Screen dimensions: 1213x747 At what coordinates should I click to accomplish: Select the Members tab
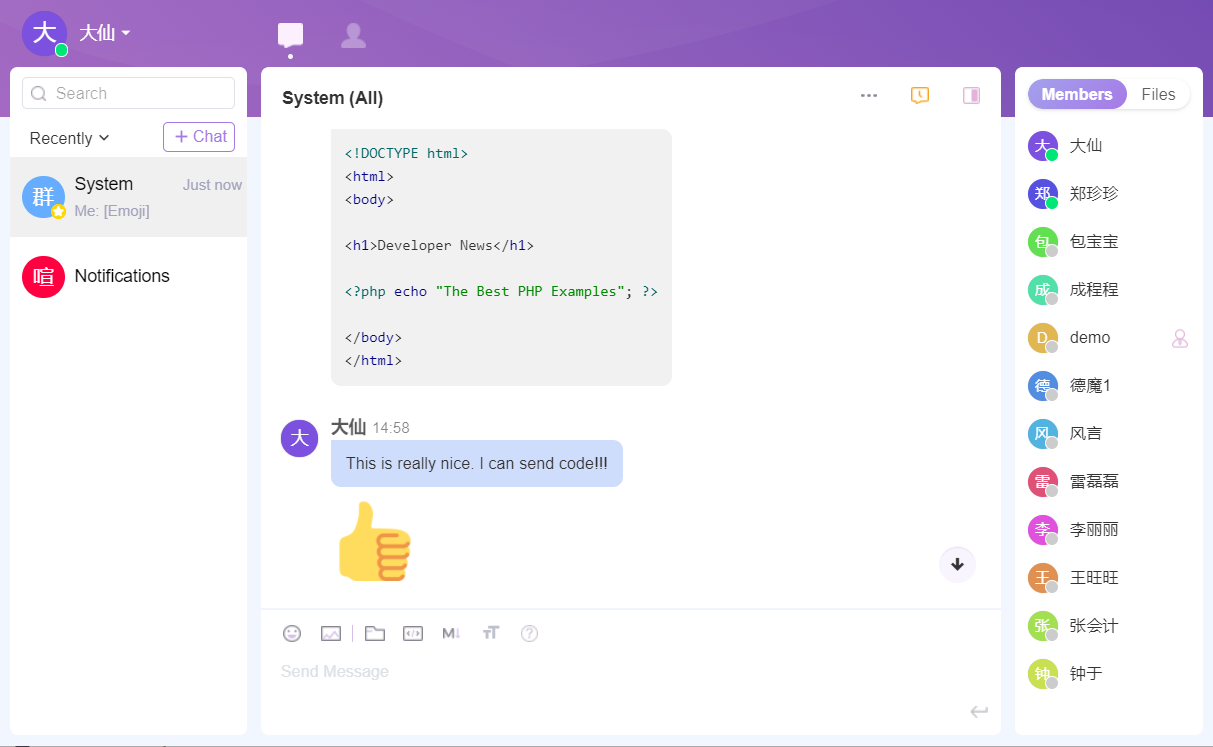pyautogui.click(x=1077, y=94)
